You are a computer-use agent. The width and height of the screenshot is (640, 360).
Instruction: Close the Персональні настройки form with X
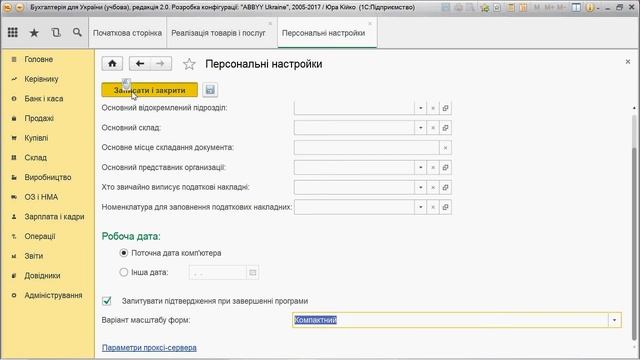pyautogui.click(x=628, y=62)
